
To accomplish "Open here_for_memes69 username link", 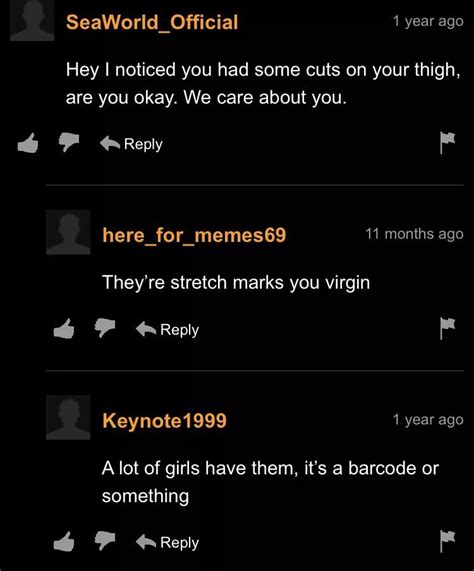I will coord(194,235).
